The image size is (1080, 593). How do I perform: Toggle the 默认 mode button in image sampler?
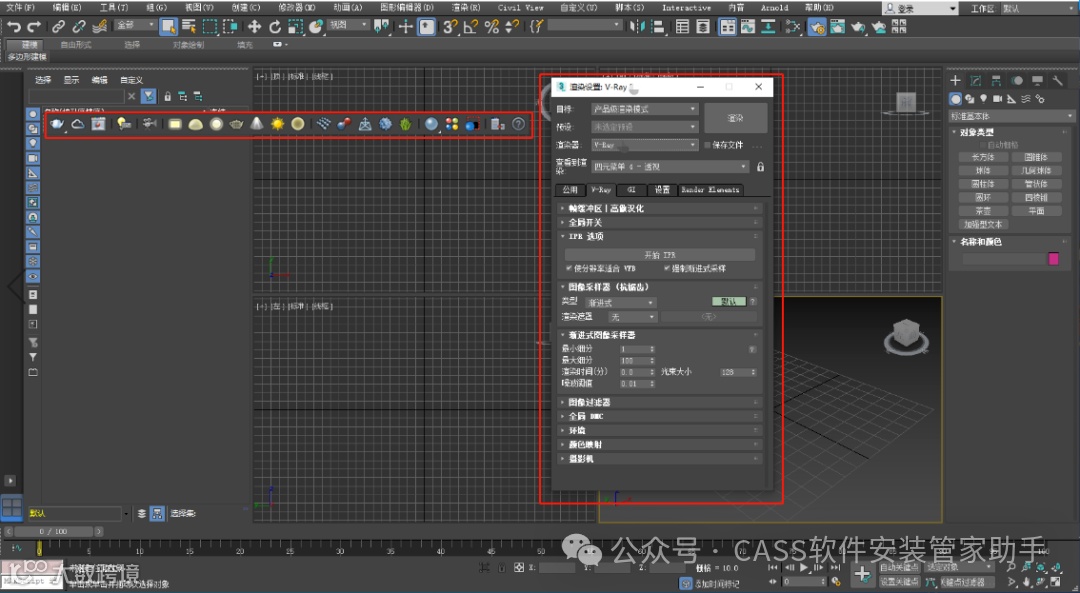pos(728,302)
